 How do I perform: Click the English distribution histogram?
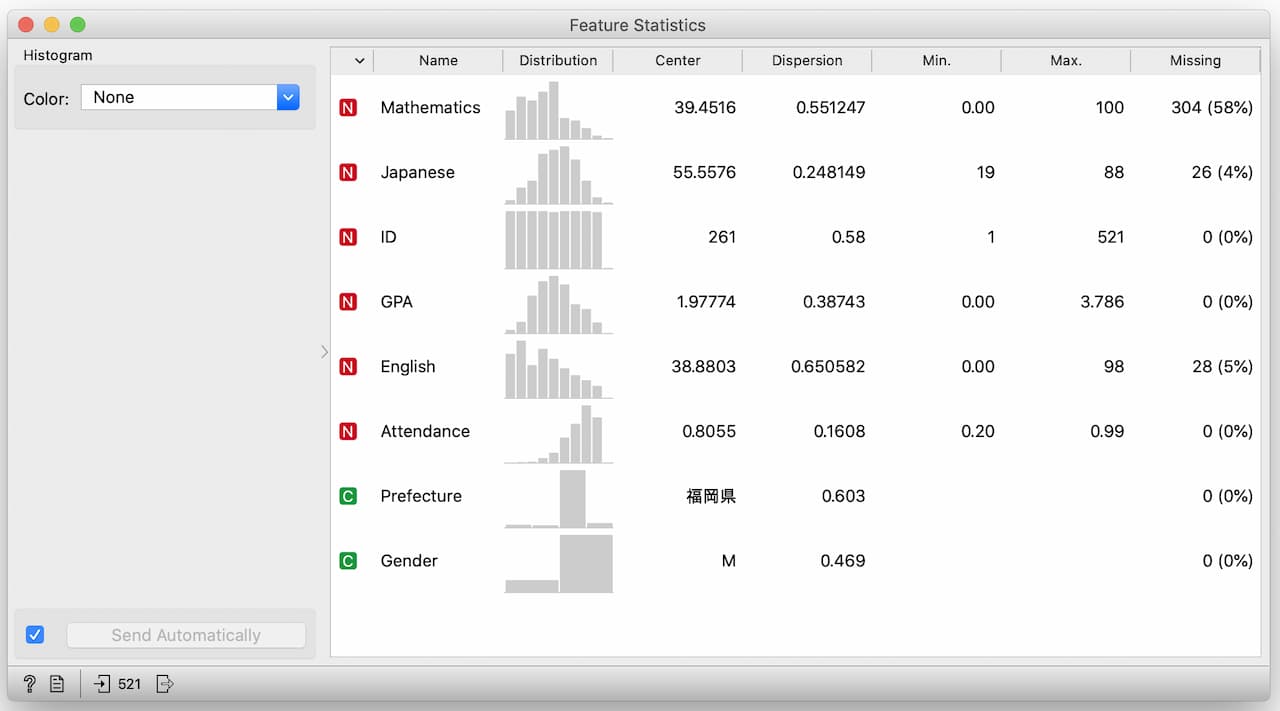pyautogui.click(x=558, y=368)
